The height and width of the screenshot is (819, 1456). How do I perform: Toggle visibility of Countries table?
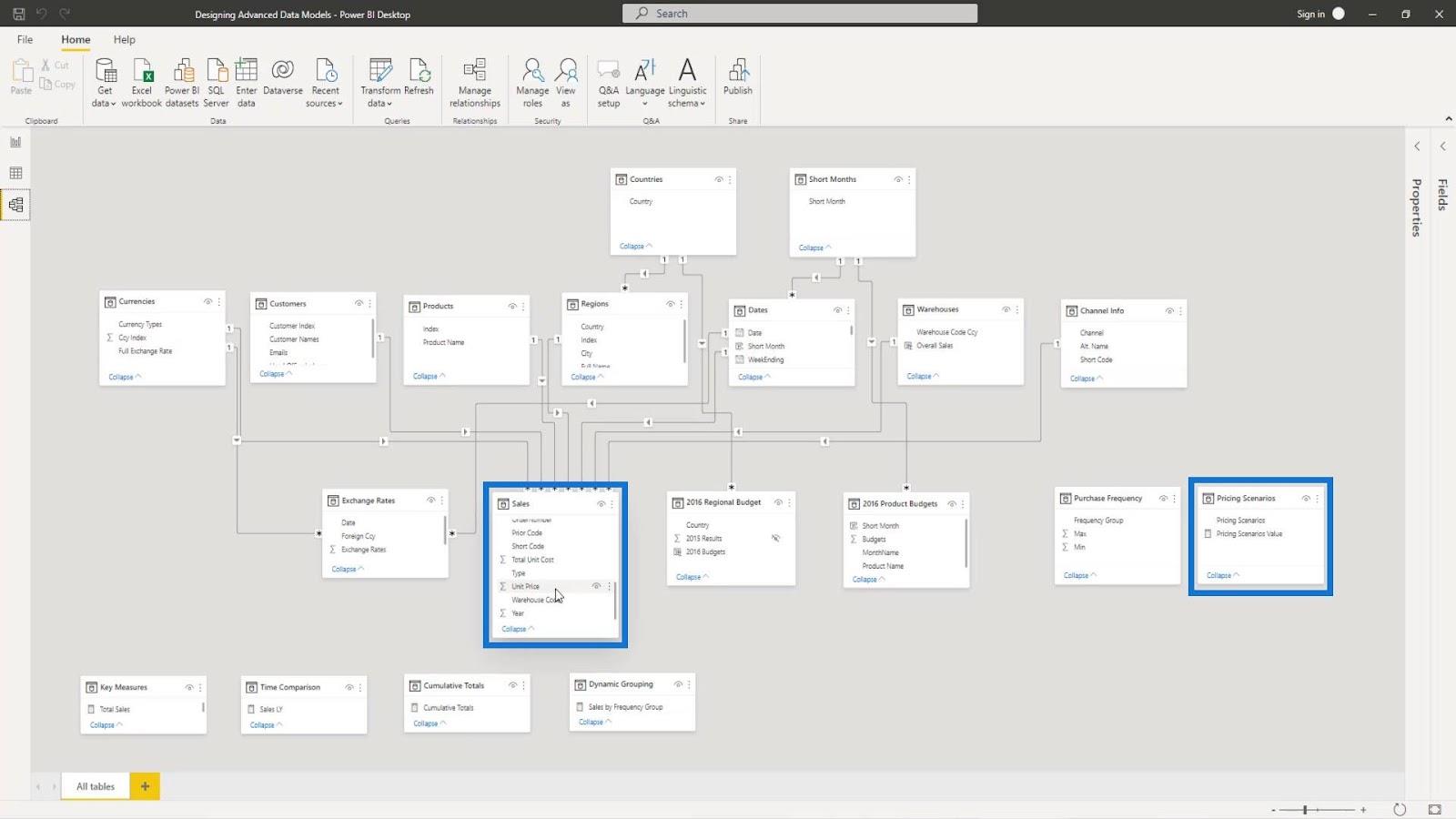coord(719,179)
